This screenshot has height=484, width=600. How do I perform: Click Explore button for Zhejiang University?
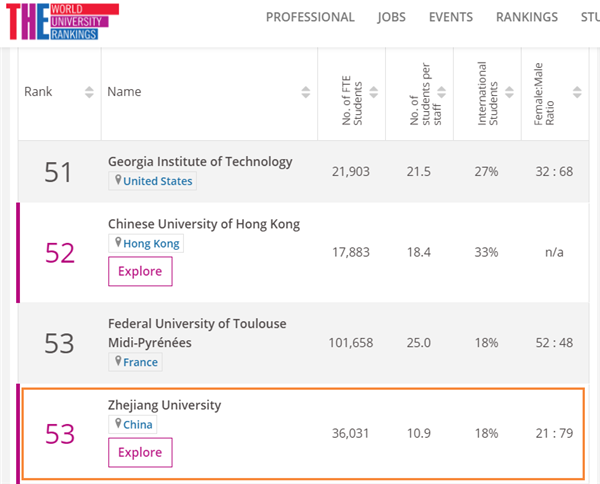[140, 452]
